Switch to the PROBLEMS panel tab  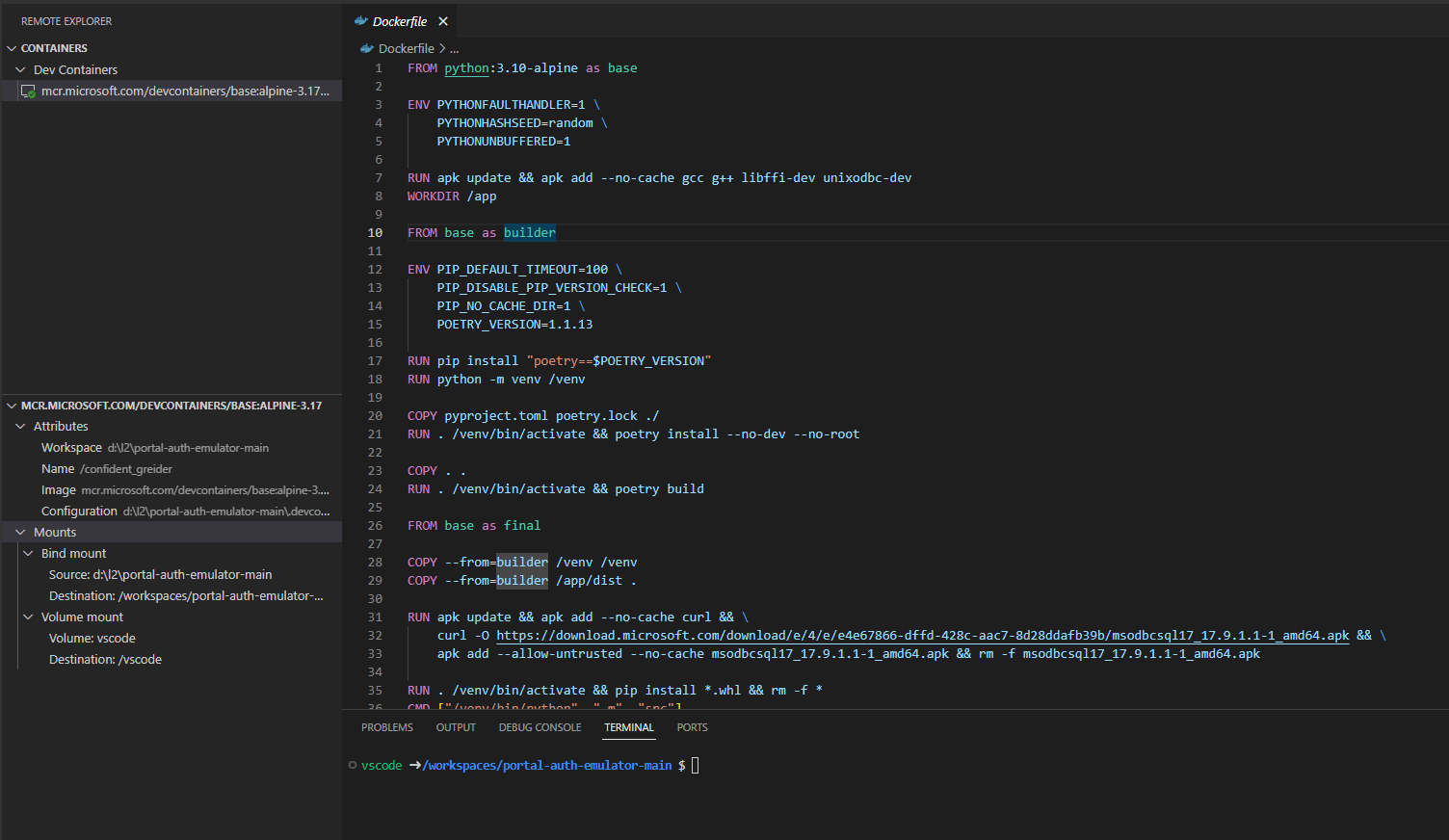click(386, 727)
